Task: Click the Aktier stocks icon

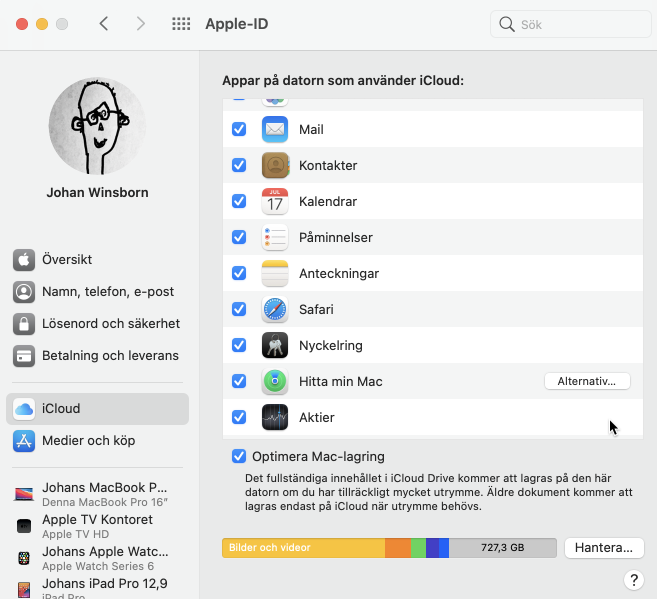Action: (x=275, y=418)
